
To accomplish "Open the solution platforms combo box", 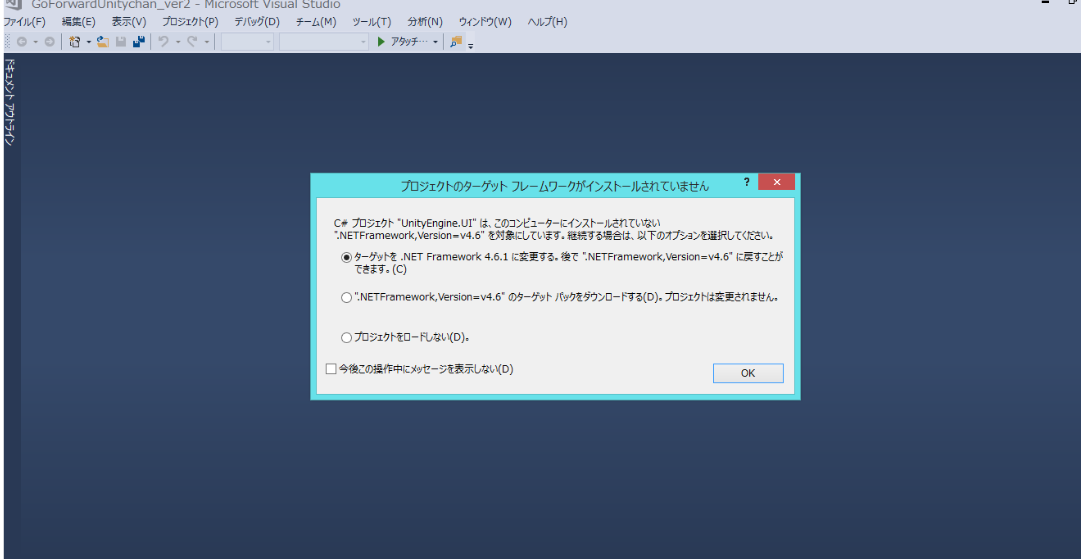I will coord(324,42).
